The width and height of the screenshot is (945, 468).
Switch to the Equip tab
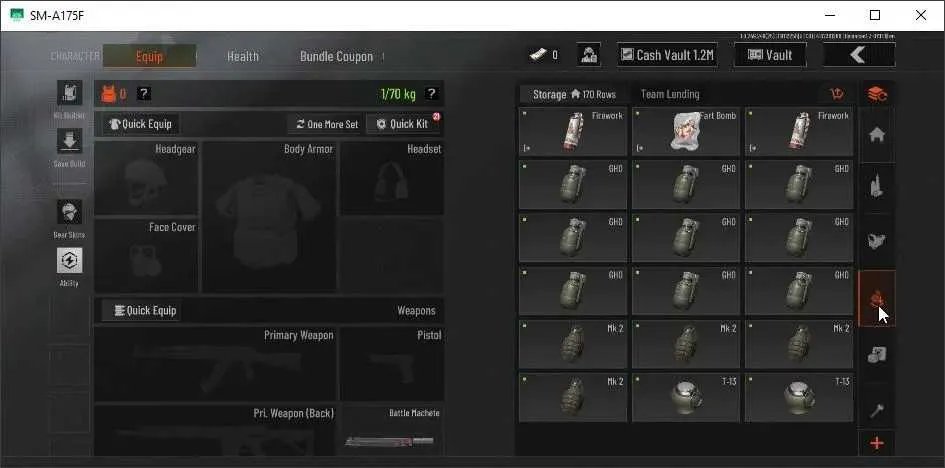[x=149, y=56]
